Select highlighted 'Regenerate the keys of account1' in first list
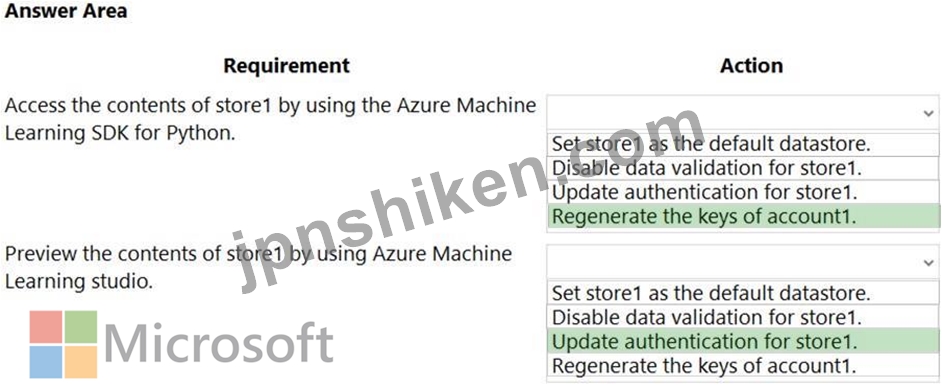Image resolution: width=942 pixels, height=385 pixels. pos(743,216)
